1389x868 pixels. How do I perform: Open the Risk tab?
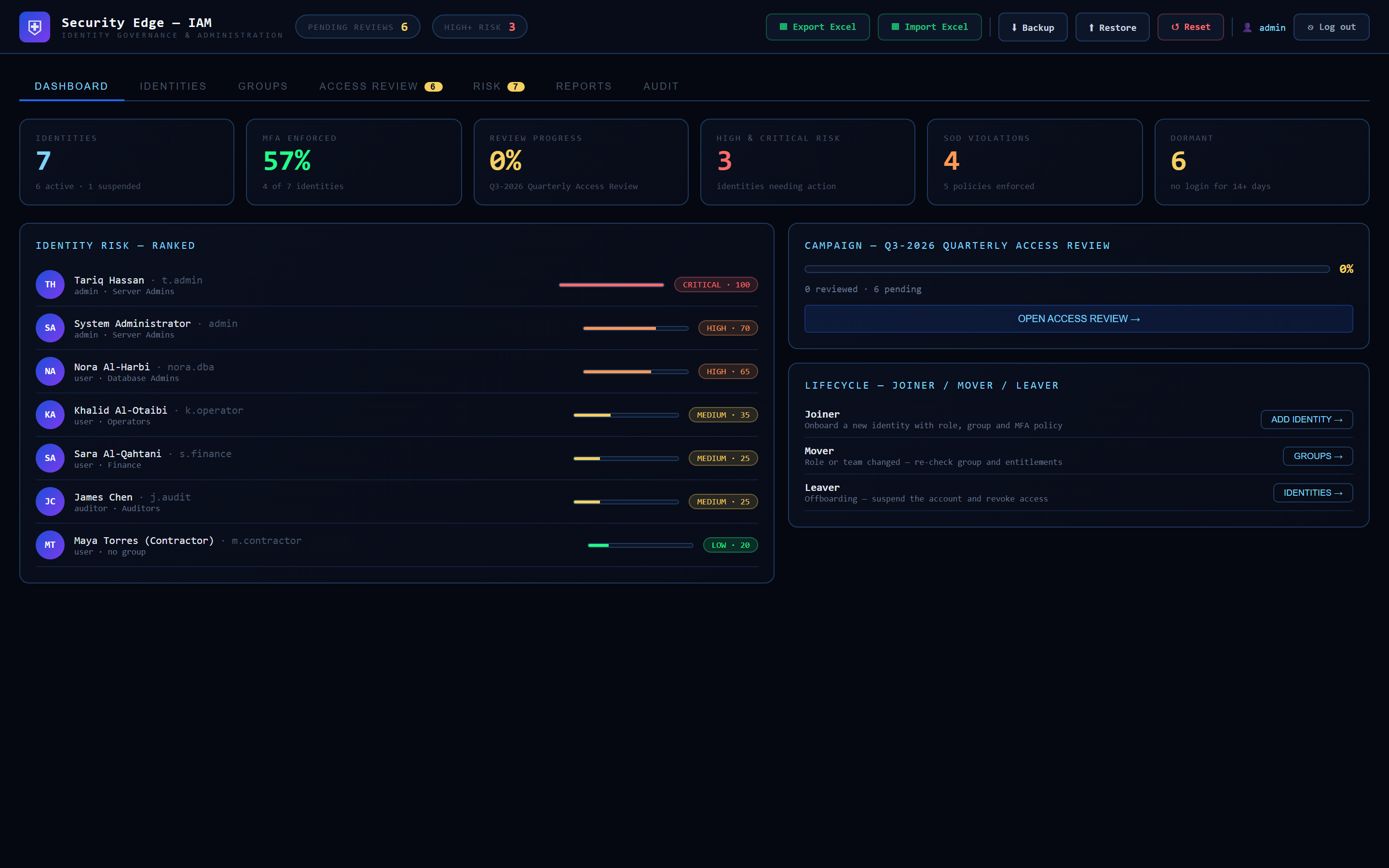[498, 86]
